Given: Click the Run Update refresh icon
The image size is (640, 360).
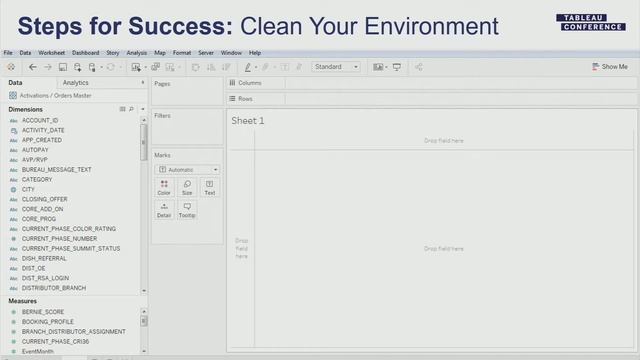Looking at the screenshot, I should click(x=111, y=67).
